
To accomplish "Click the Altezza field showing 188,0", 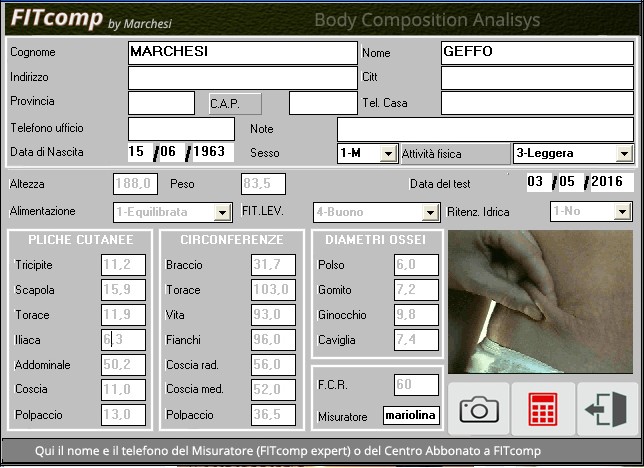I will pos(136,184).
